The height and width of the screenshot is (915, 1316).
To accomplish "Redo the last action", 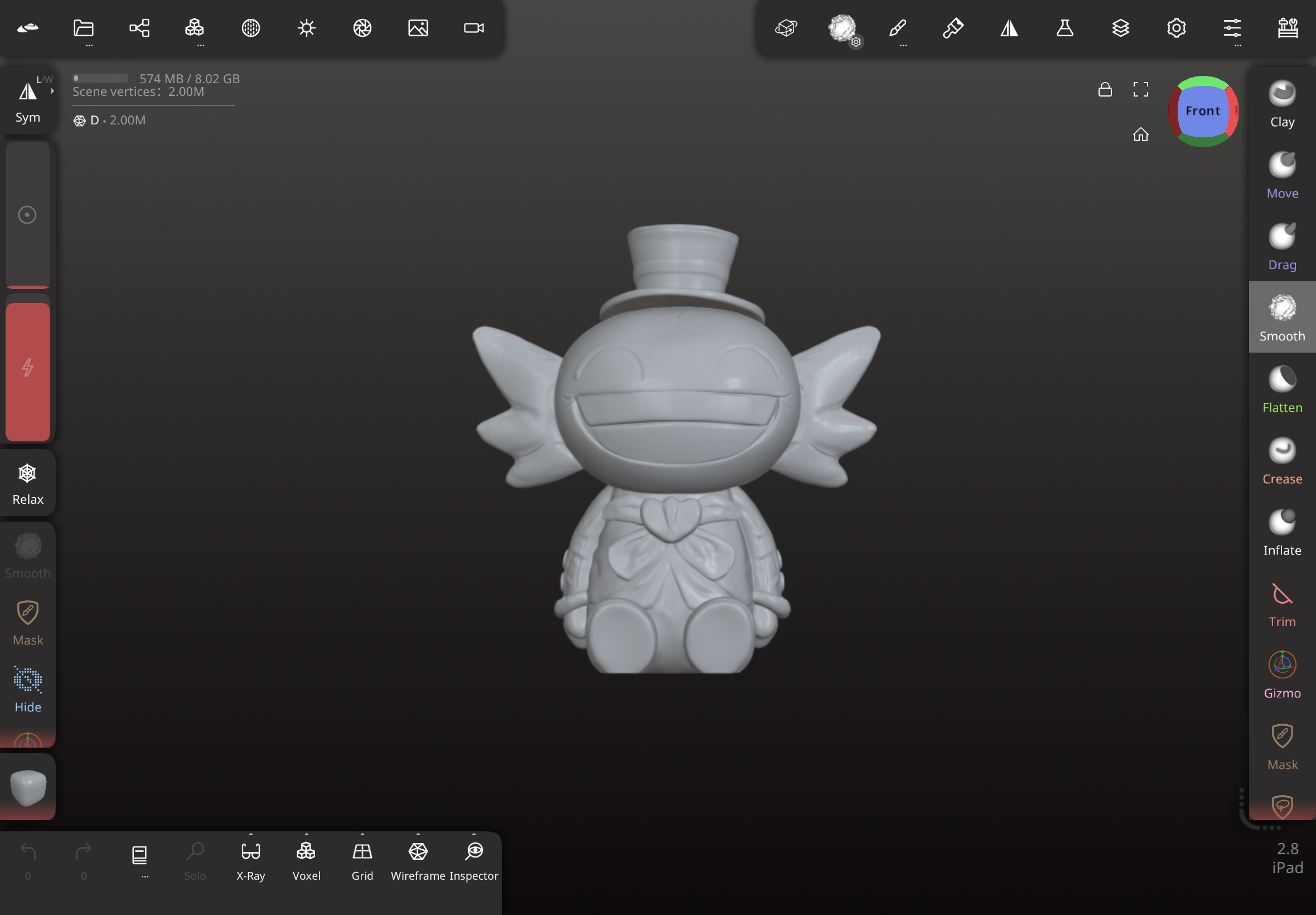I will [84, 859].
